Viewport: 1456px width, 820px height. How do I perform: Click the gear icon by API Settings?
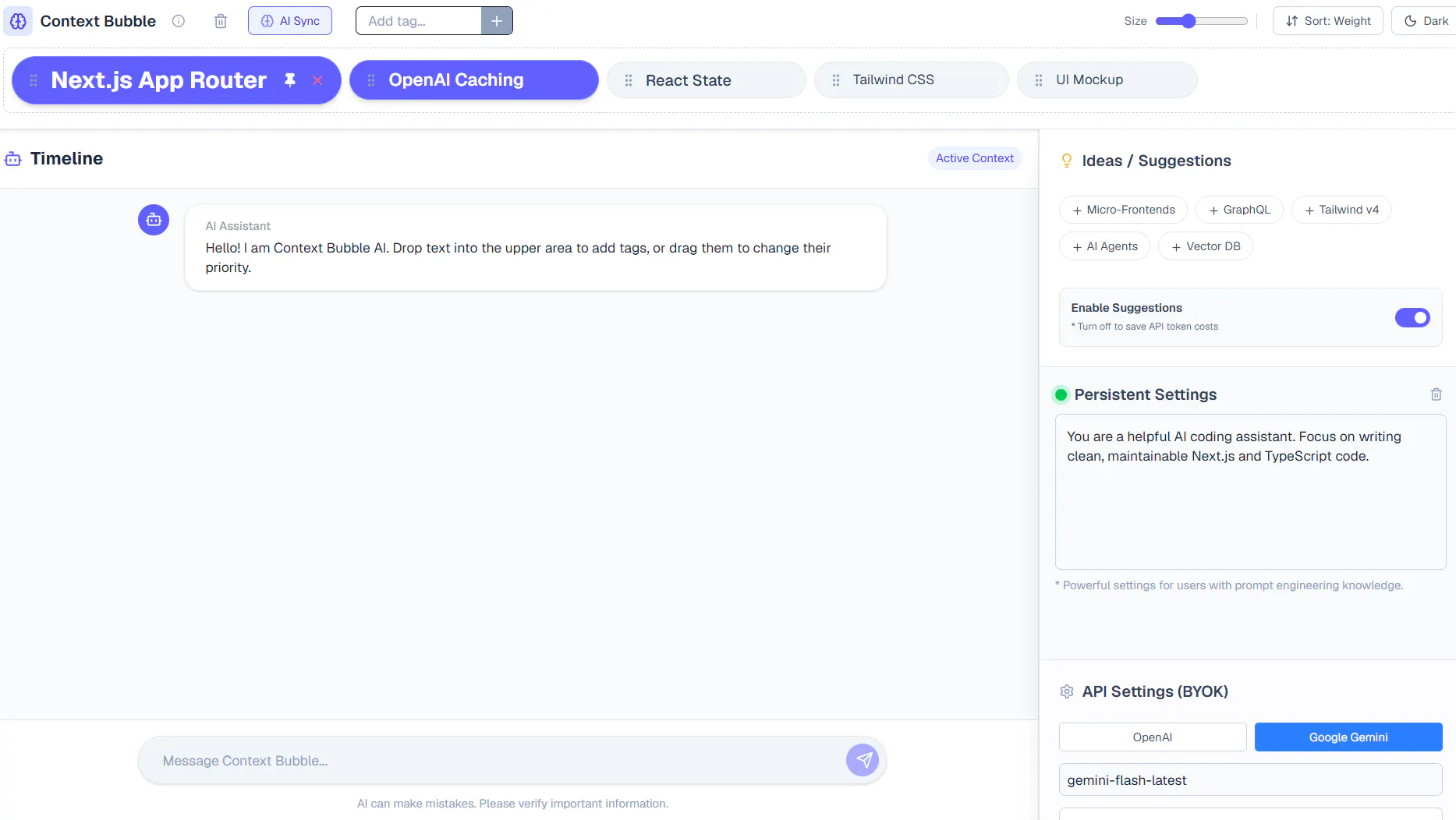click(1067, 691)
